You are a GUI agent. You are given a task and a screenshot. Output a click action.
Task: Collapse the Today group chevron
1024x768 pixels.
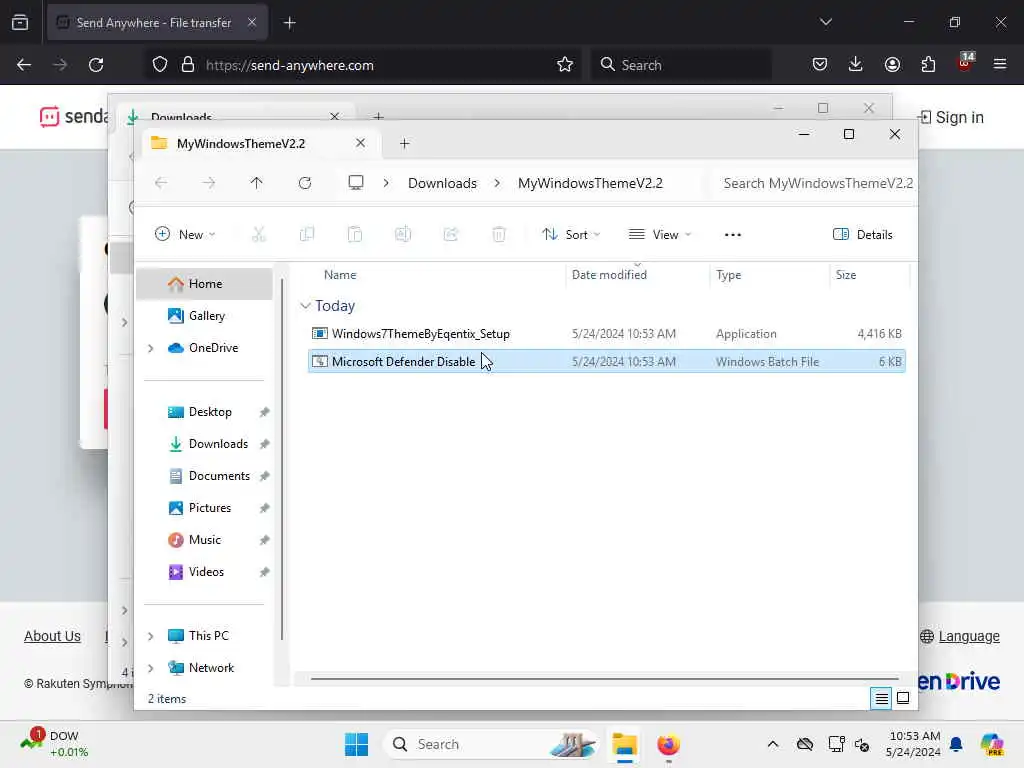[305, 306]
